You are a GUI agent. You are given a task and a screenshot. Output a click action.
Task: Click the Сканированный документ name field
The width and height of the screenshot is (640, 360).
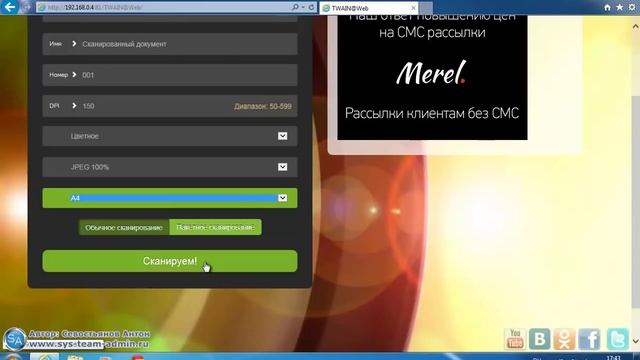[x=170, y=44]
